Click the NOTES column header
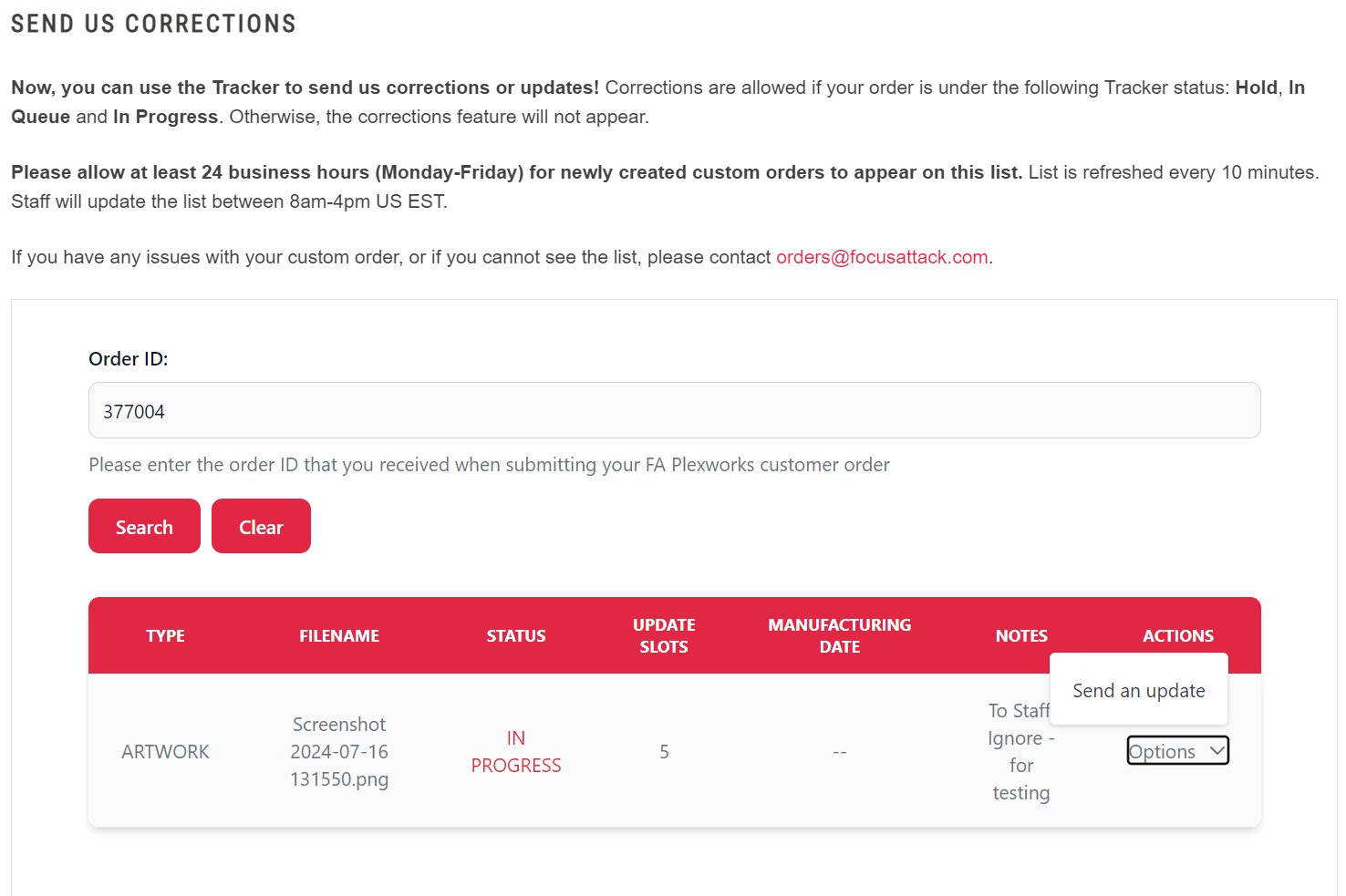This screenshot has height=896, width=1346. coord(1021,635)
